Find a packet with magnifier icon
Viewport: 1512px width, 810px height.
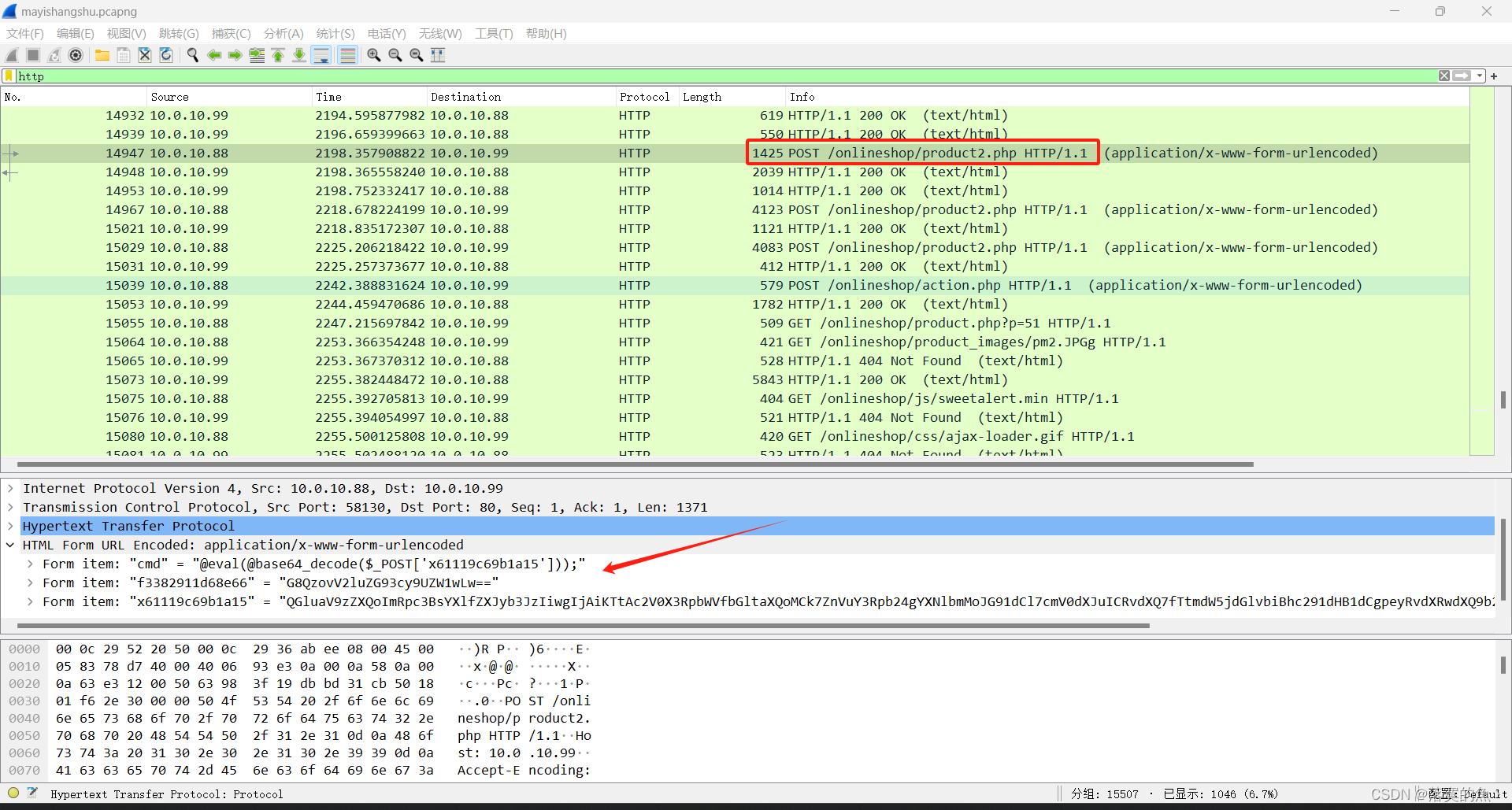[193, 55]
